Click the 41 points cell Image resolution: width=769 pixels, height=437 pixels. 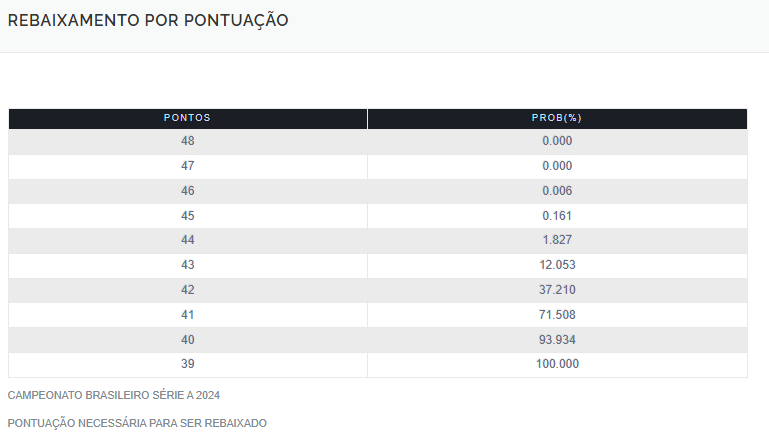(187, 315)
